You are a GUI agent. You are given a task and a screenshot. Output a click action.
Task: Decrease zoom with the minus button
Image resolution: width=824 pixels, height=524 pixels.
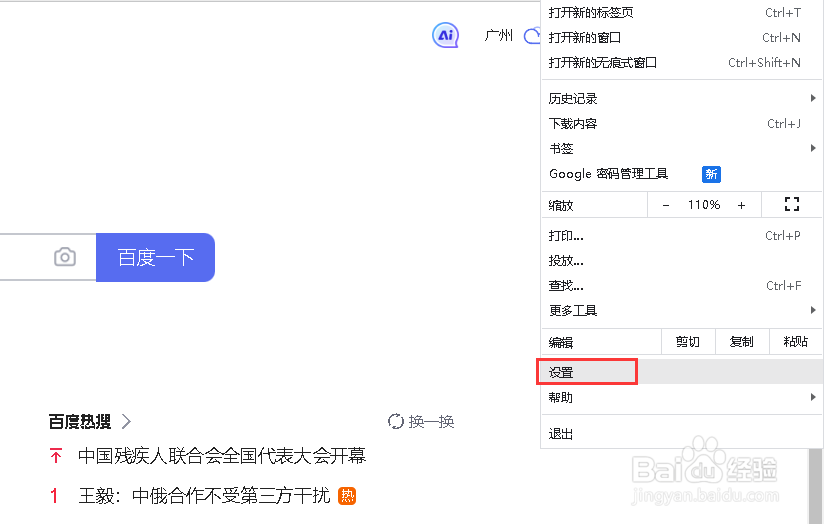666,205
